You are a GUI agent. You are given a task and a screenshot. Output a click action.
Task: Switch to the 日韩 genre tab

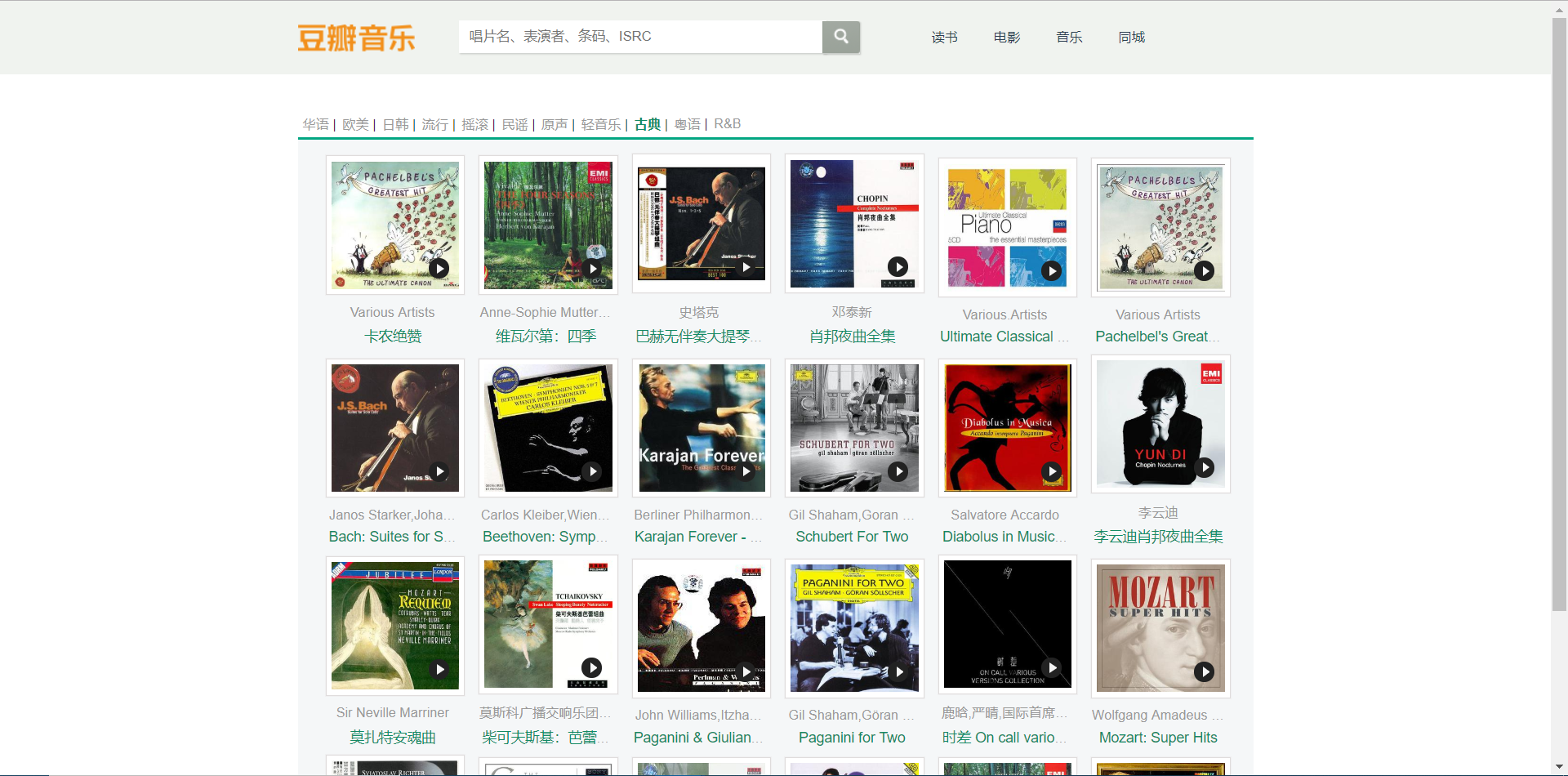point(395,124)
